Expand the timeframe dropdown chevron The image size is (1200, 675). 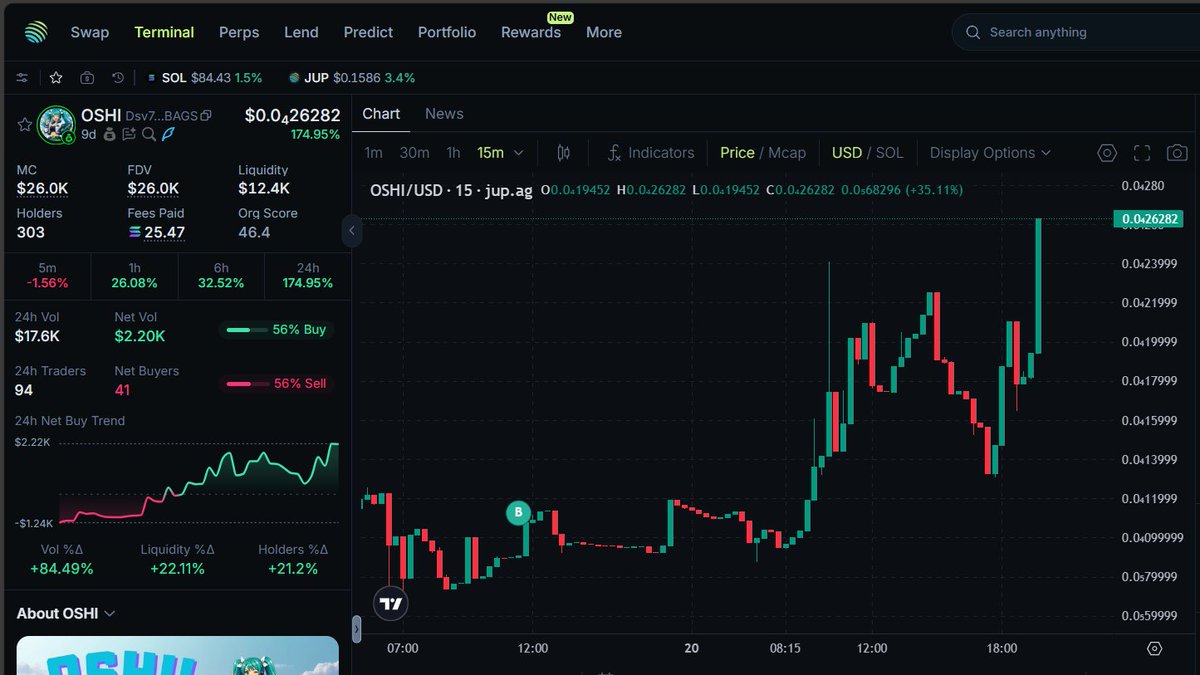pyautogui.click(x=518, y=153)
